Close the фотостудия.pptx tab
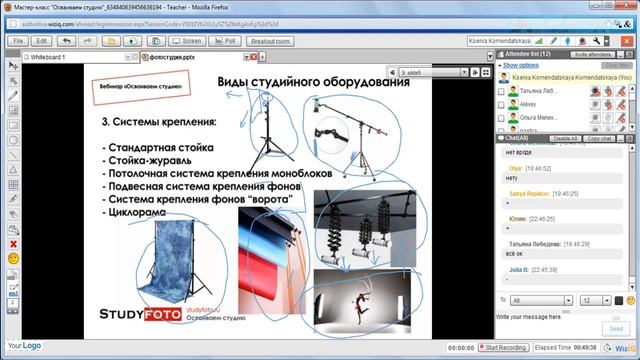 253,57
